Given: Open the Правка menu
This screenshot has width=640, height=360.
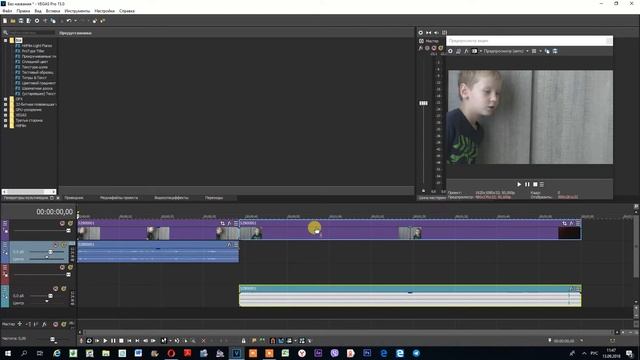Looking at the screenshot, I should pos(23,11).
